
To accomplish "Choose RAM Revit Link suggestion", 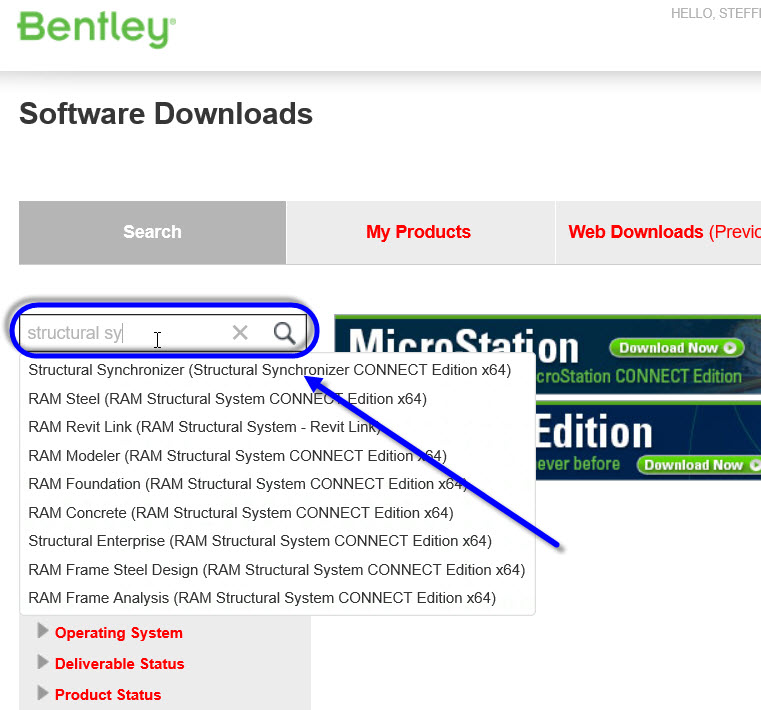I will (204, 427).
